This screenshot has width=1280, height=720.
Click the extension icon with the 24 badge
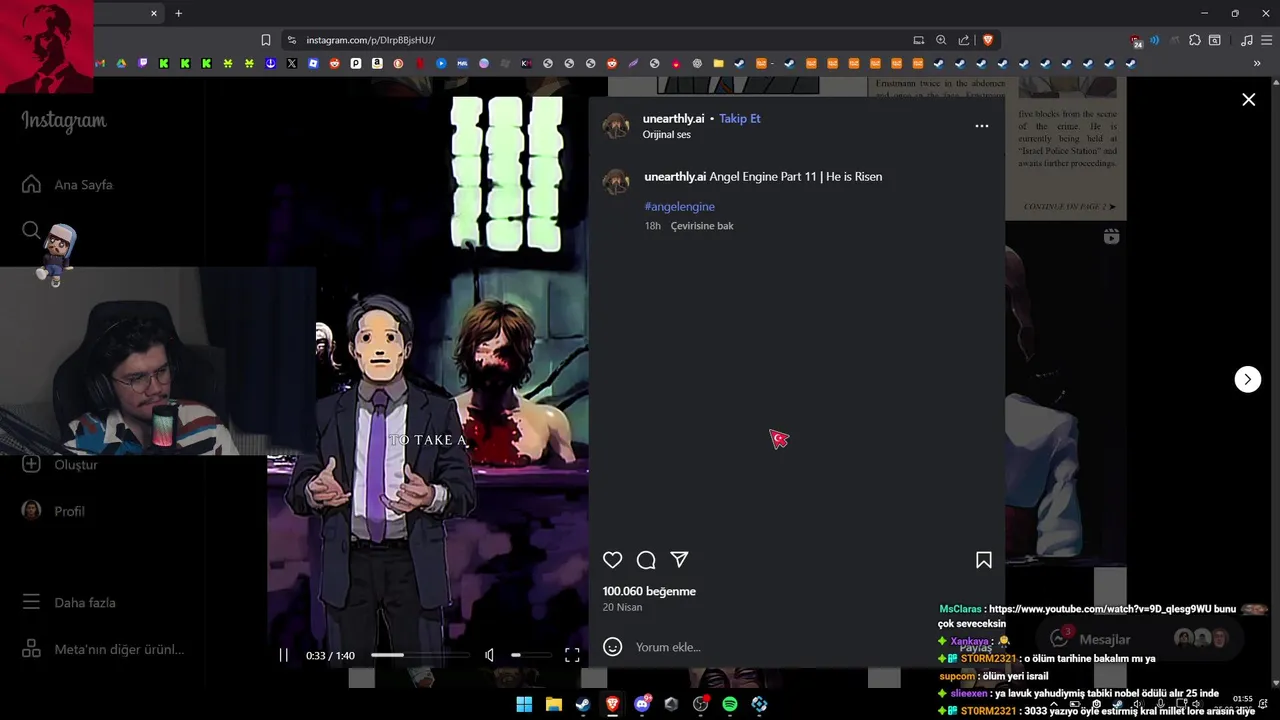coord(1136,41)
